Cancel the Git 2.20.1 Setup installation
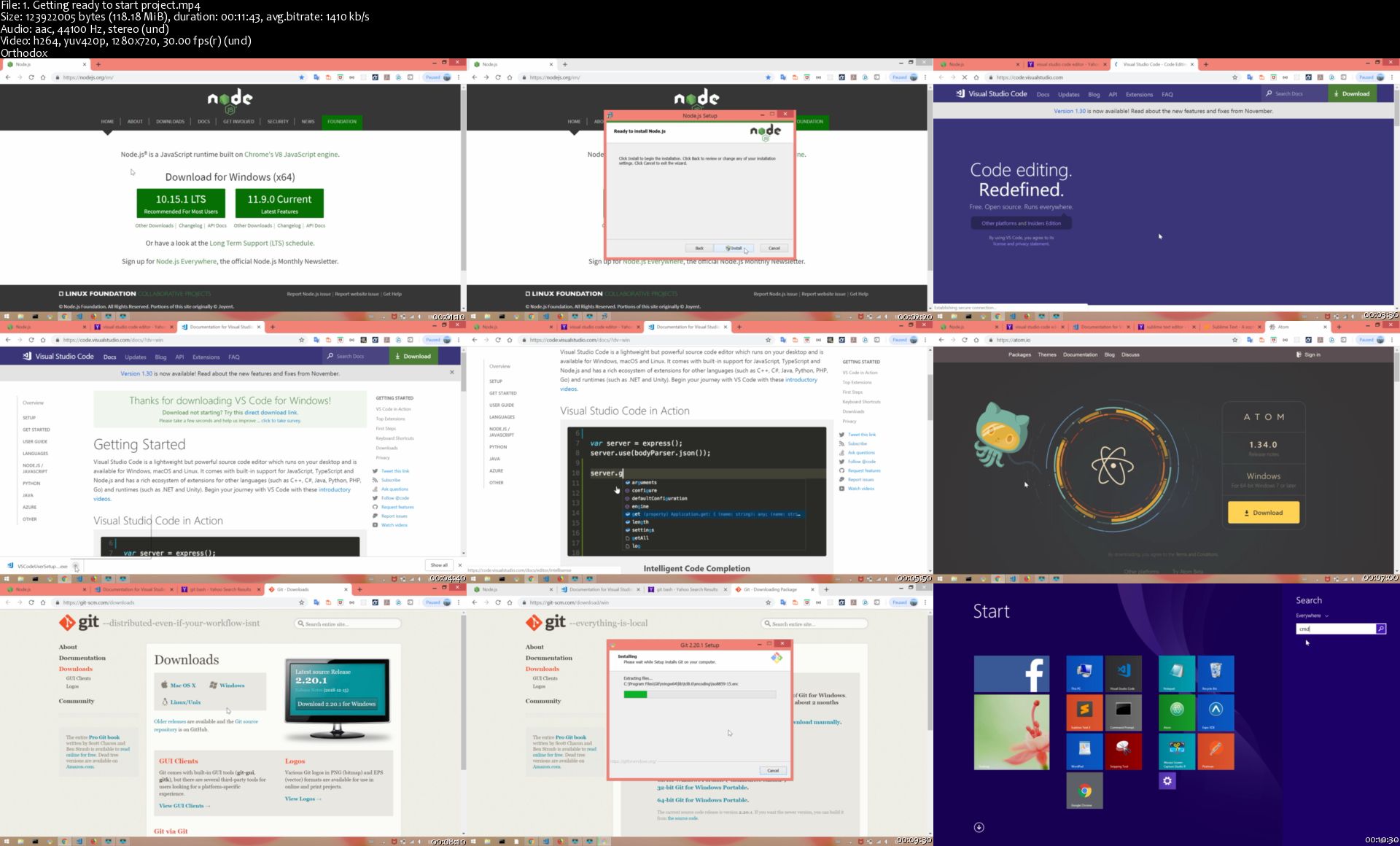This screenshot has height=846, width=1400. click(x=773, y=771)
